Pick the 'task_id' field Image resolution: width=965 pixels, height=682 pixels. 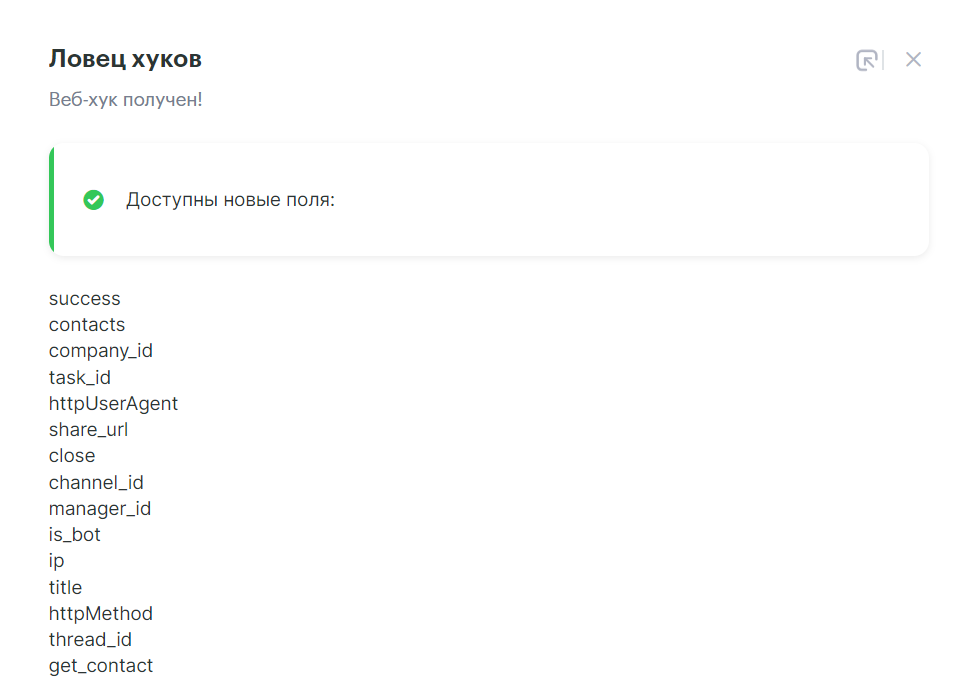(80, 378)
